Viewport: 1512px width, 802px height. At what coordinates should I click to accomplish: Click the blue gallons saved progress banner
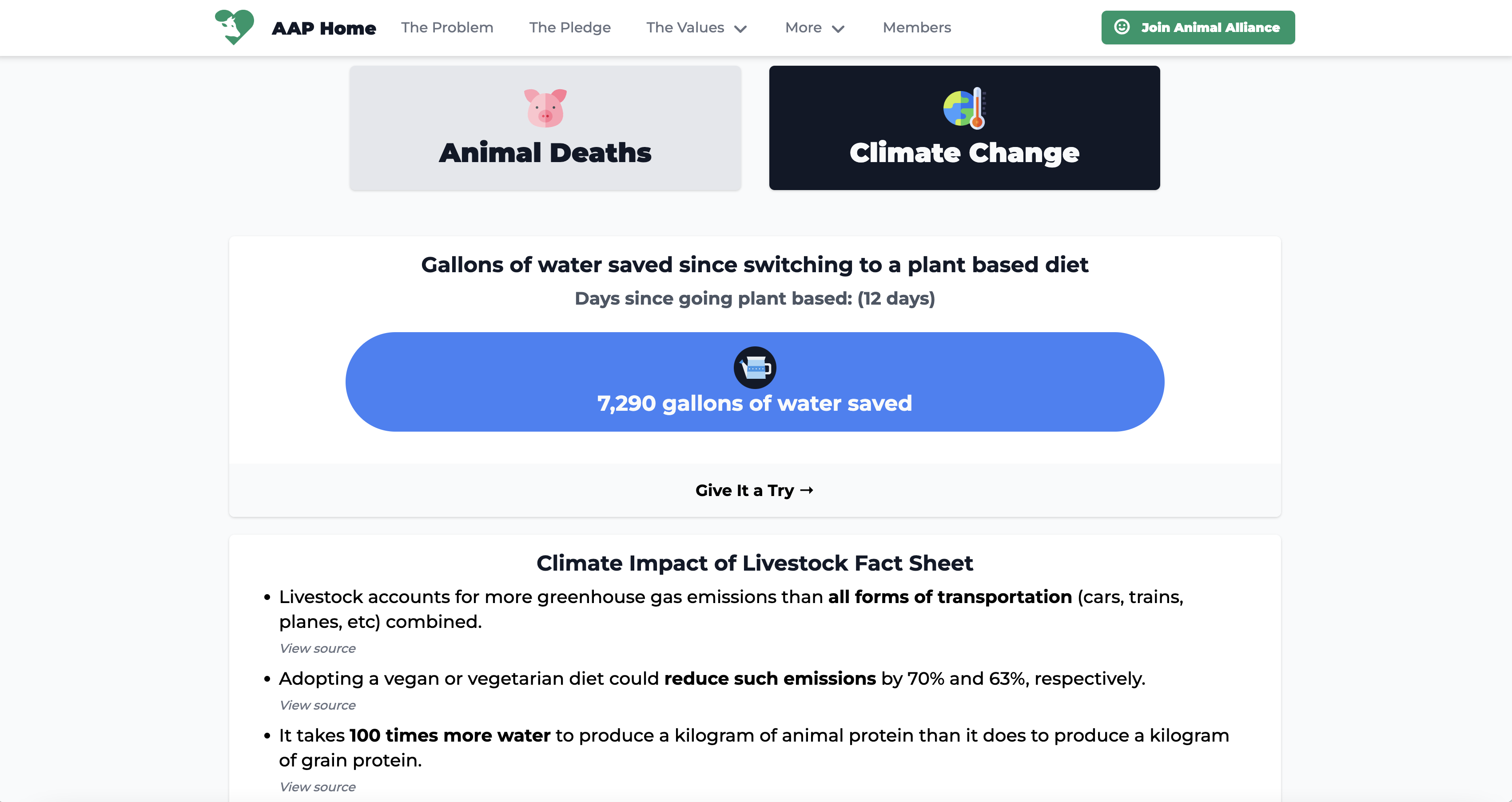754,381
